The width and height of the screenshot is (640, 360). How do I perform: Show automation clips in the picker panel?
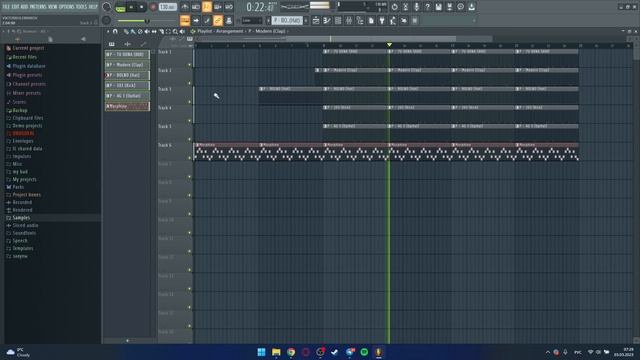pyautogui.click(x=143, y=44)
